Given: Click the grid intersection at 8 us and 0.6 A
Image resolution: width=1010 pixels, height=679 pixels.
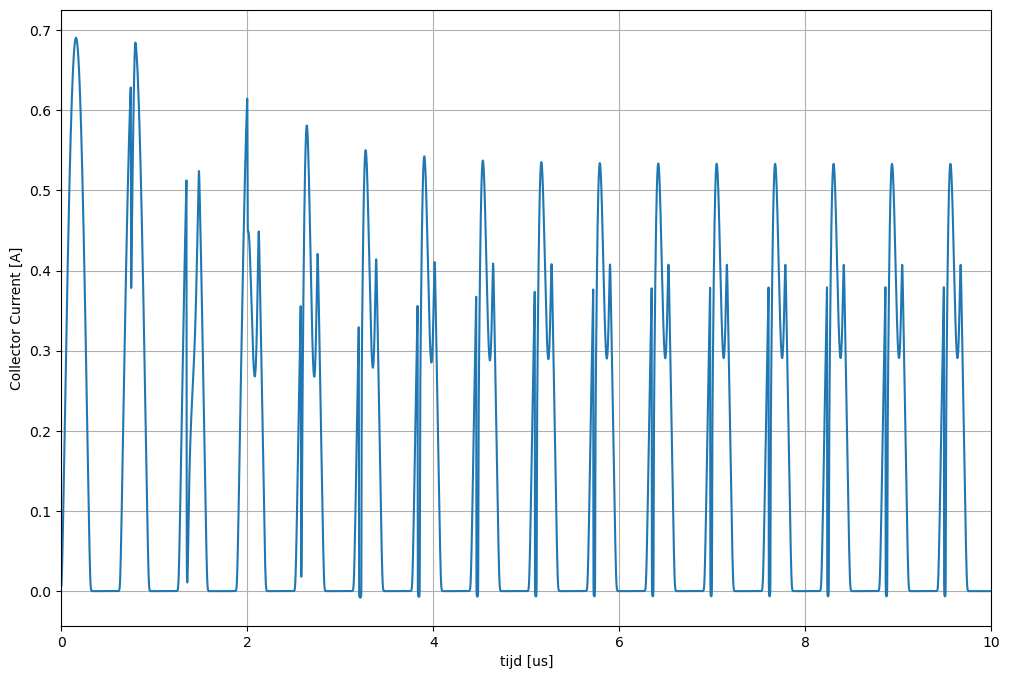Looking at the screenshot, I should click(x=805, y=110).
